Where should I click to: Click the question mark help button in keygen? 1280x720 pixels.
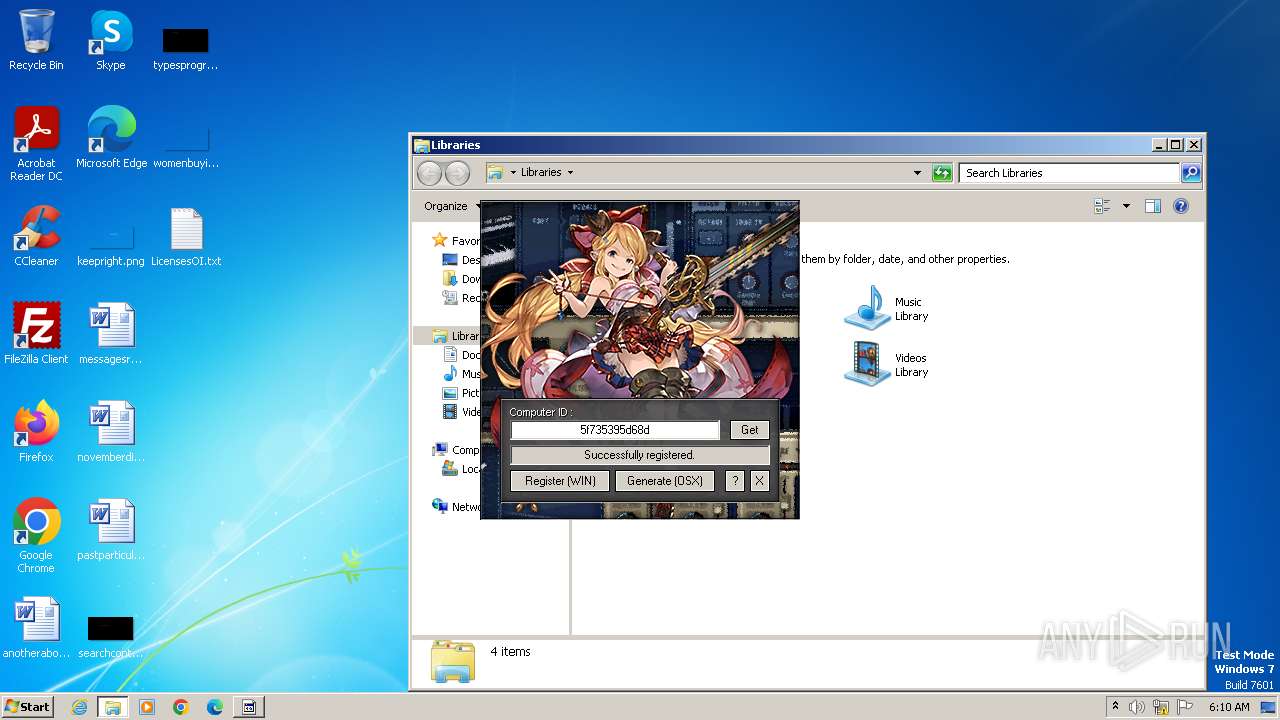735,481
